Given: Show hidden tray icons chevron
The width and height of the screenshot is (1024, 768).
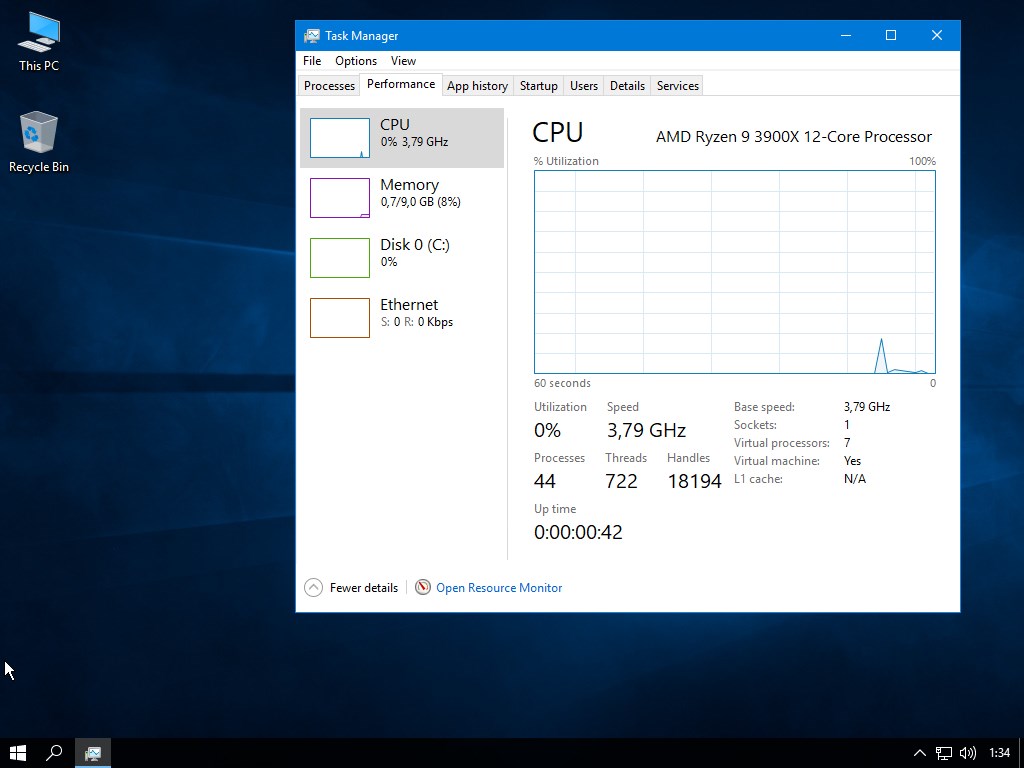Looking at the screenshot, I should (919, 753).
